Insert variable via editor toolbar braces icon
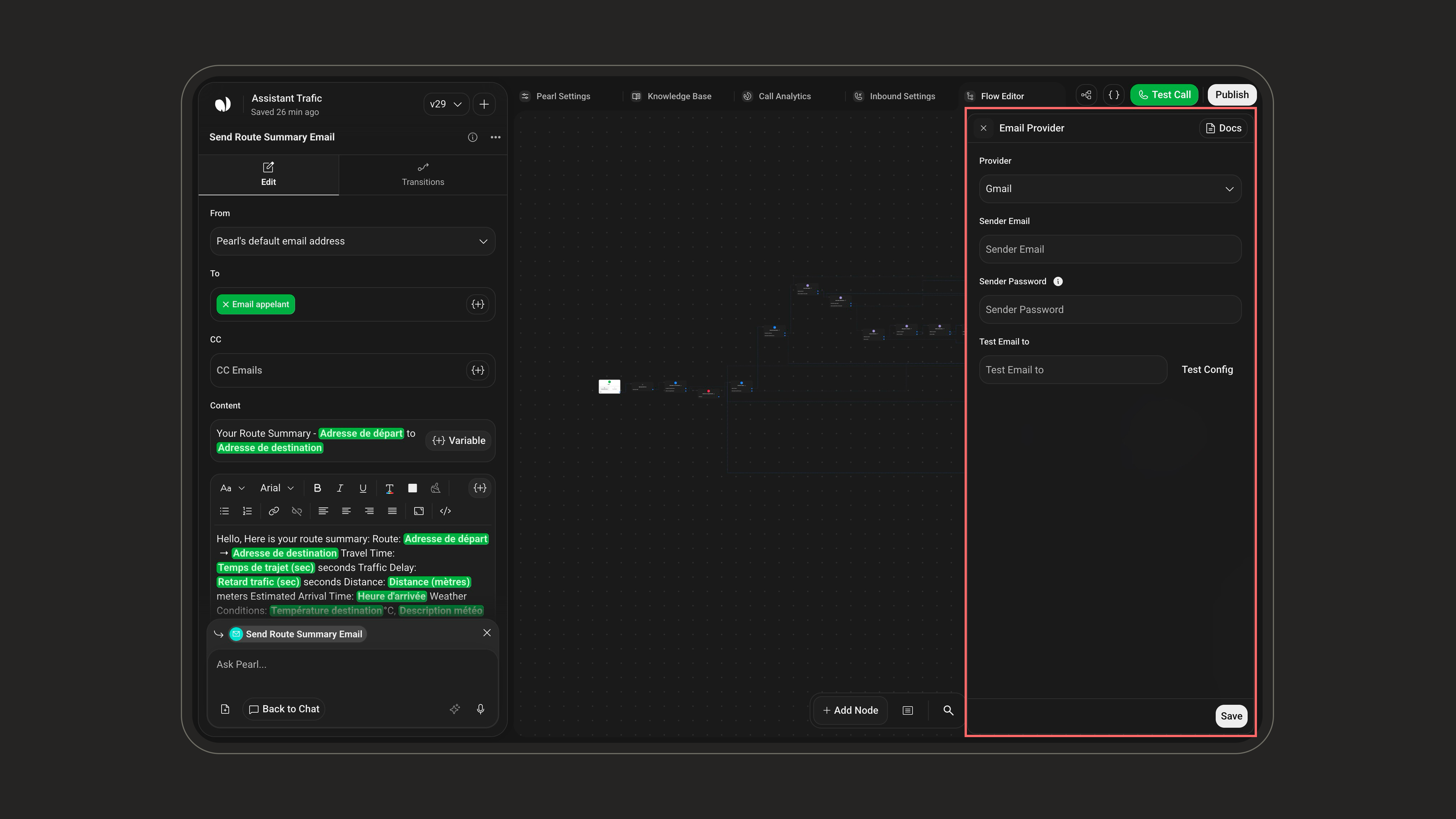This screenshot has height=819, width=1456. click(480, 488)
